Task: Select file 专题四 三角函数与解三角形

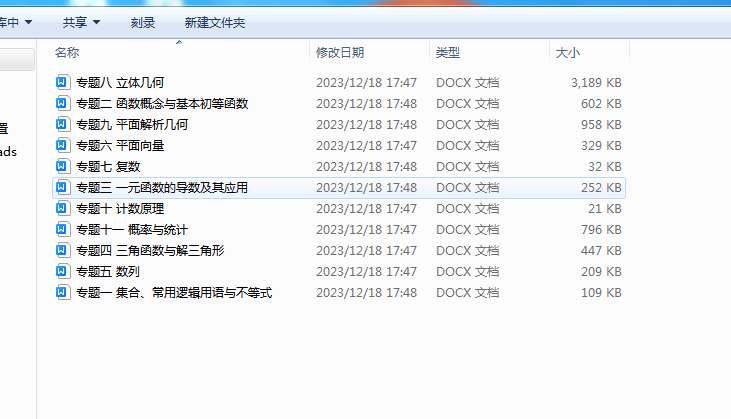Action: [339, 251]
